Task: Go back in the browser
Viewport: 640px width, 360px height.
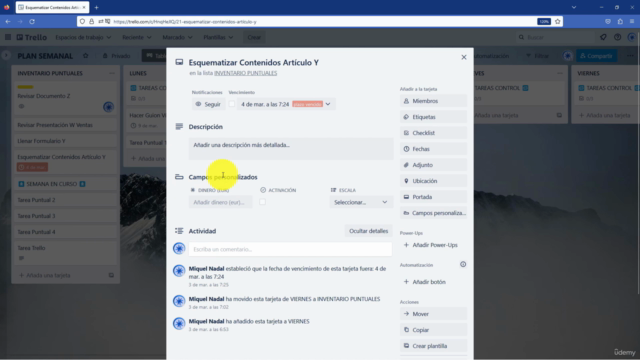Action: point(8,22)
